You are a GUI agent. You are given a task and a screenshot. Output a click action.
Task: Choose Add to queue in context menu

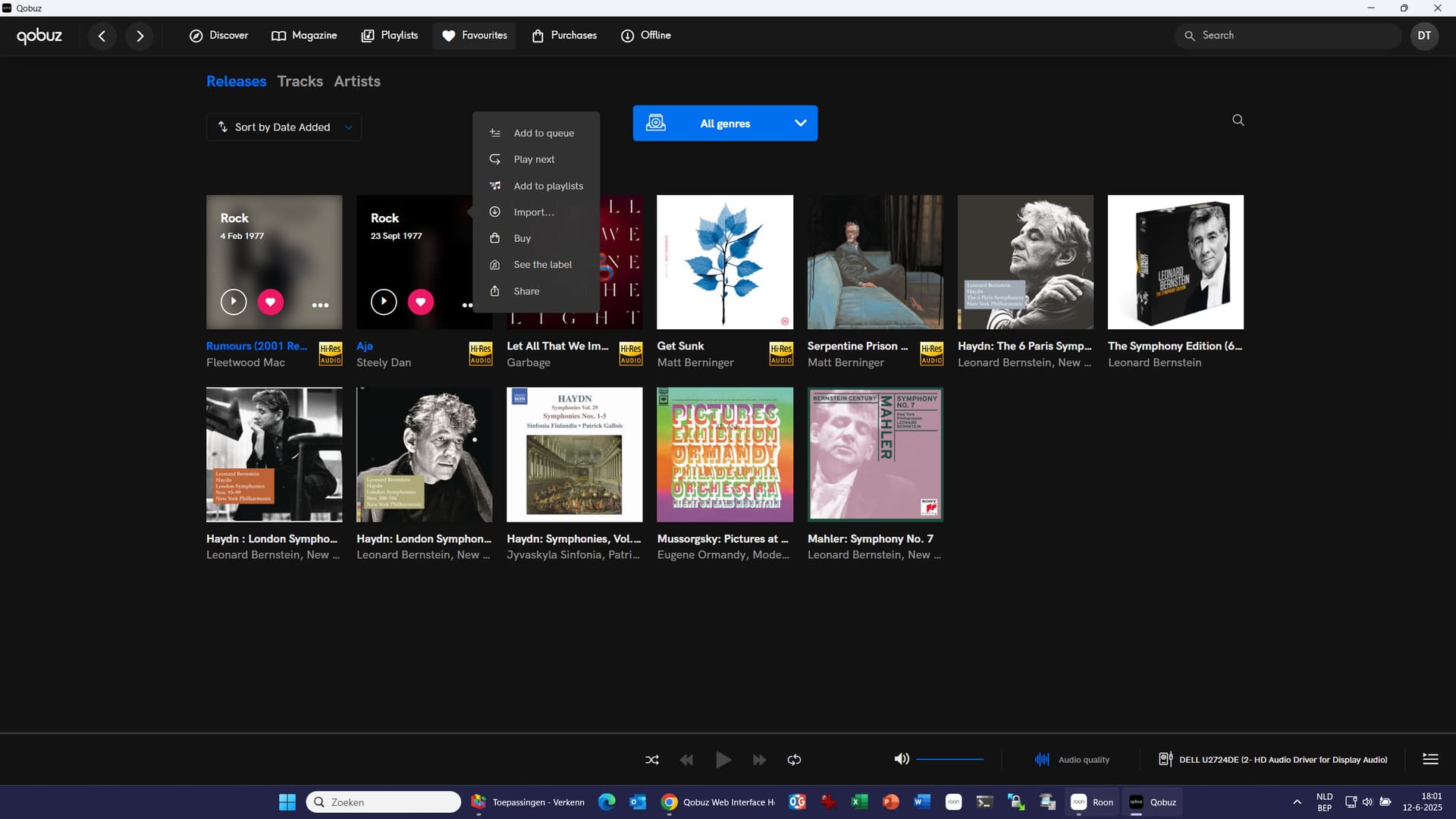(x=536, y=133)
